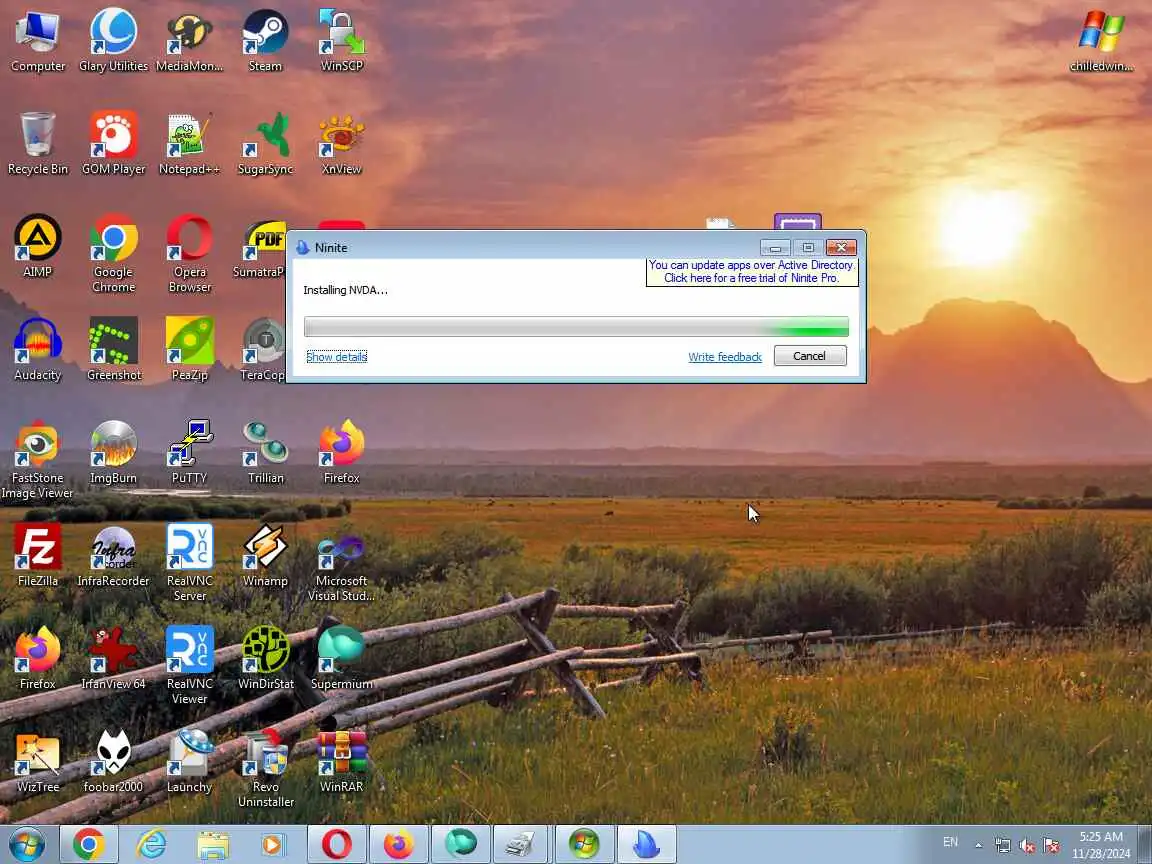Screen dimensions: 1152x864
Task: Launch Glary Utilities shortcut
Action: click(113, 40)
